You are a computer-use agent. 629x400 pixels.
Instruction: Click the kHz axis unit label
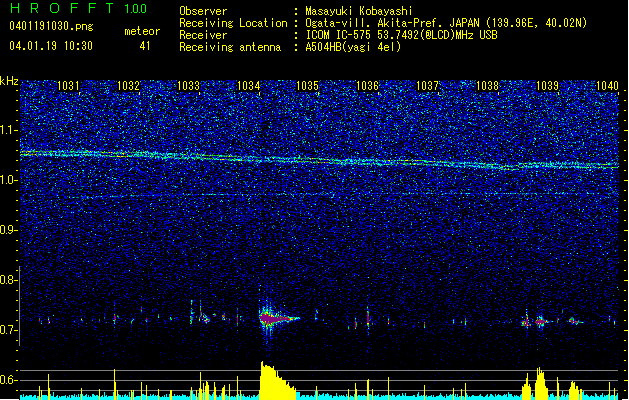coord(9,81)
